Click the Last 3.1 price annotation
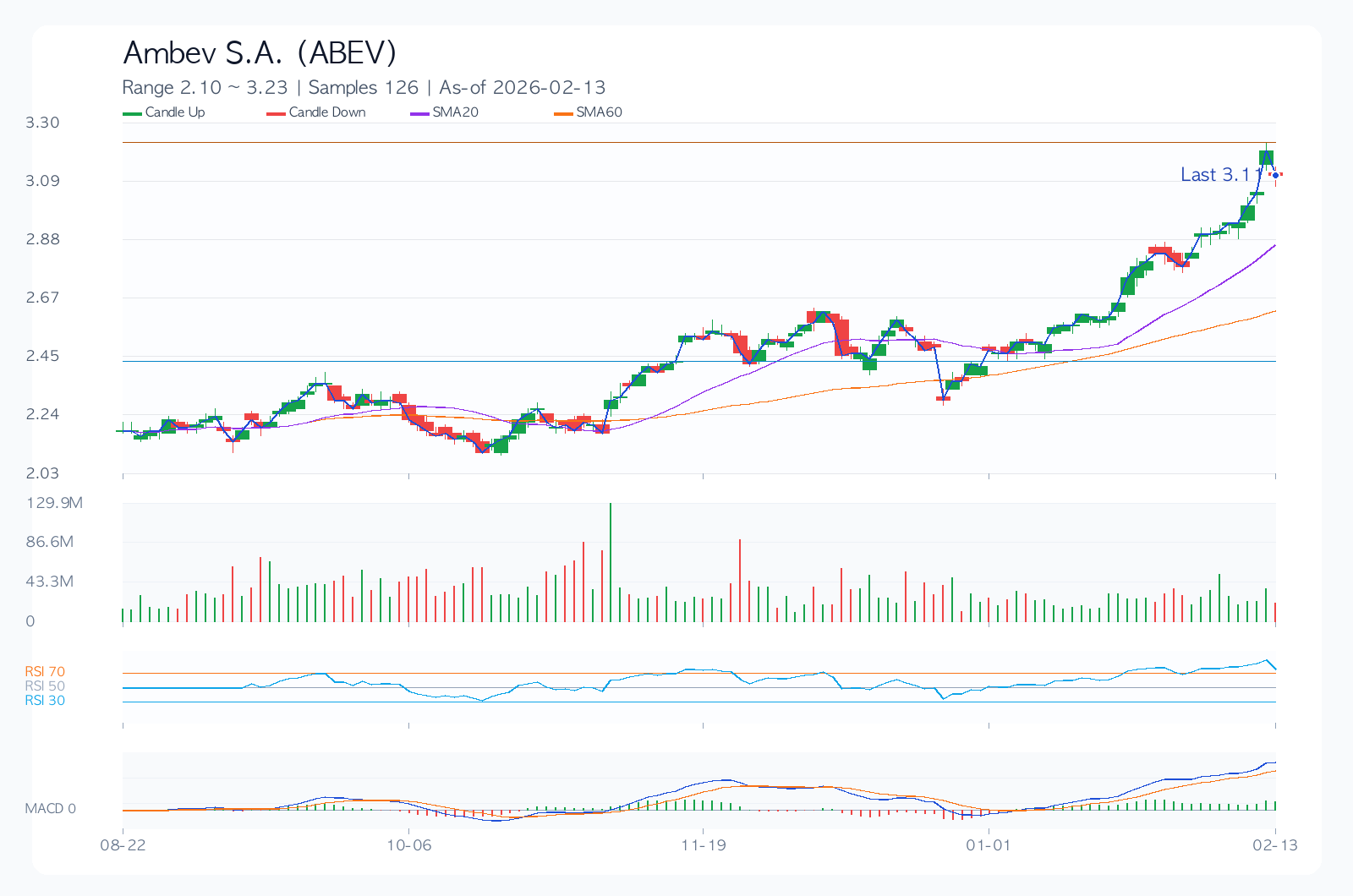Screen dimensions: 1353x896 point(1214,175)
